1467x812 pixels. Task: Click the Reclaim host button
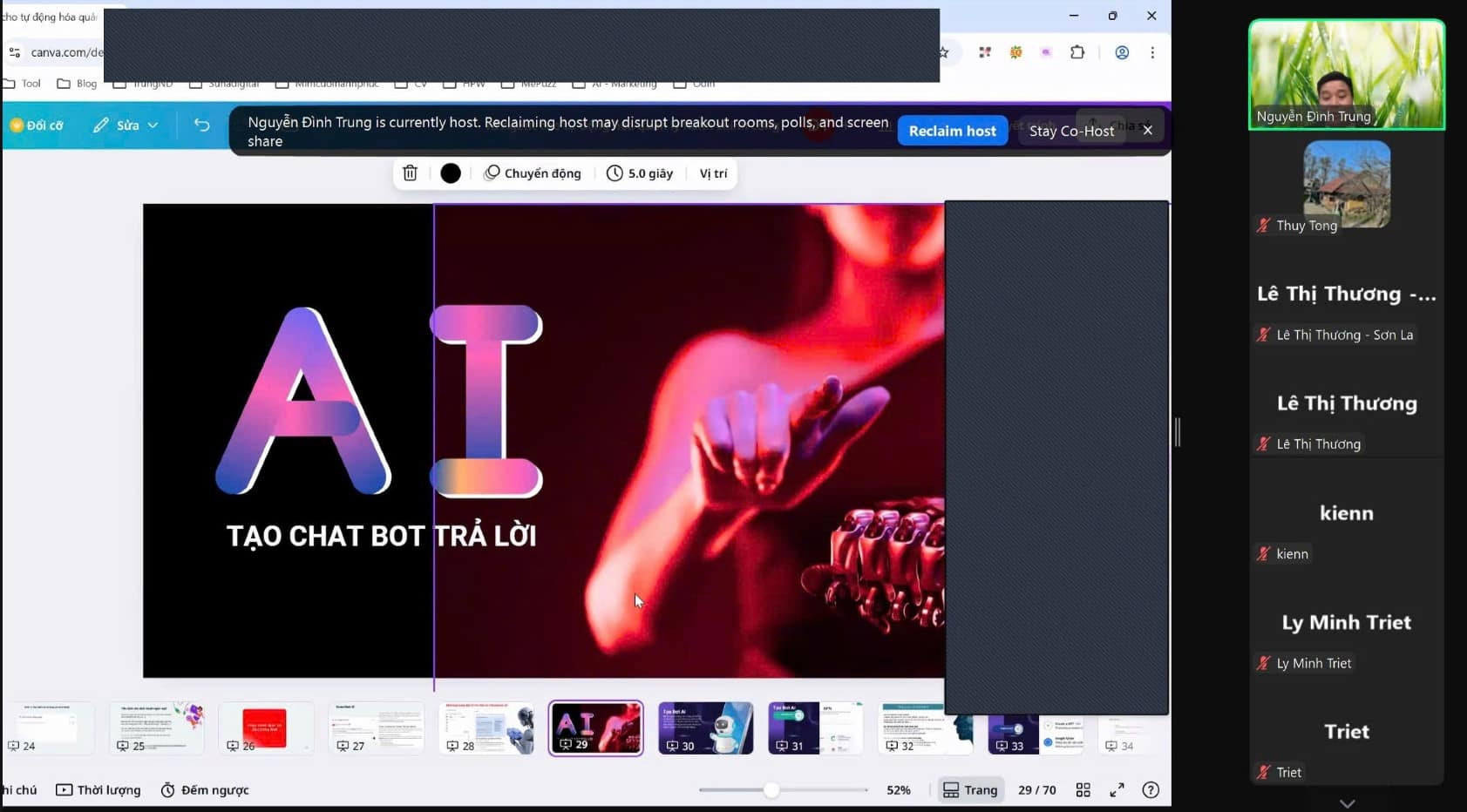tap(952, 130)
